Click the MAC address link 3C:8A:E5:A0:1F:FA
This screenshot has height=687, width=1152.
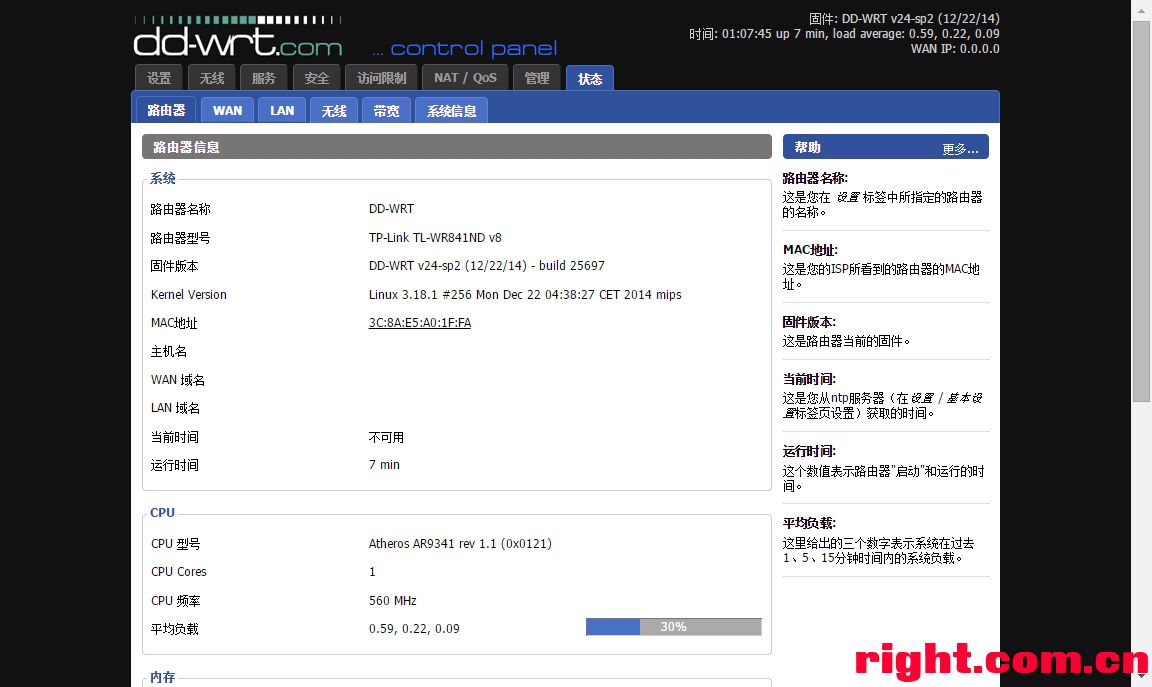pyautogui.click(x=420, y=323)
